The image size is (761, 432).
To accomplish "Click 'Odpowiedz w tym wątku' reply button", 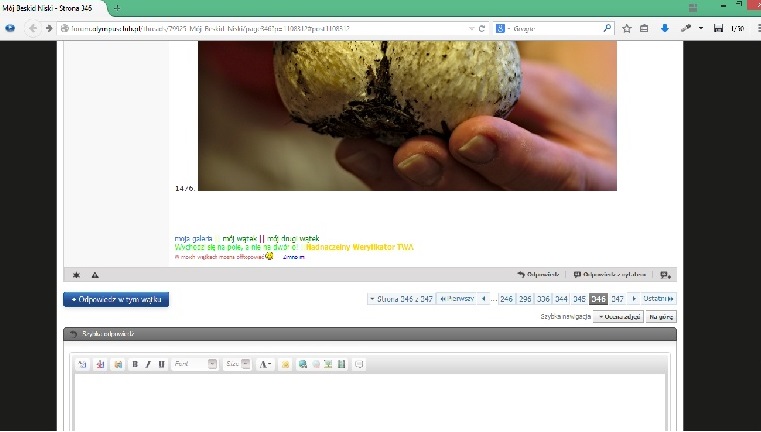I will coord(116,299).
